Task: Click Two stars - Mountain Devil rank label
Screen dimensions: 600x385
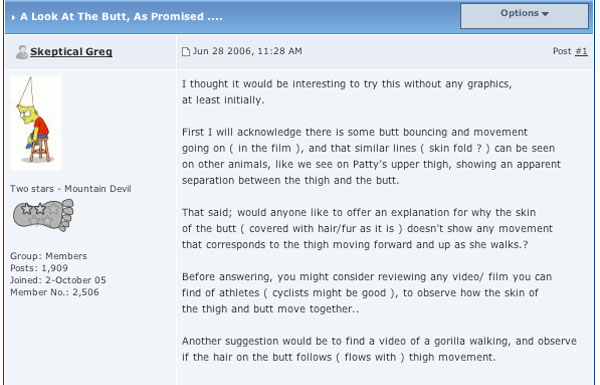Action: 71,189
